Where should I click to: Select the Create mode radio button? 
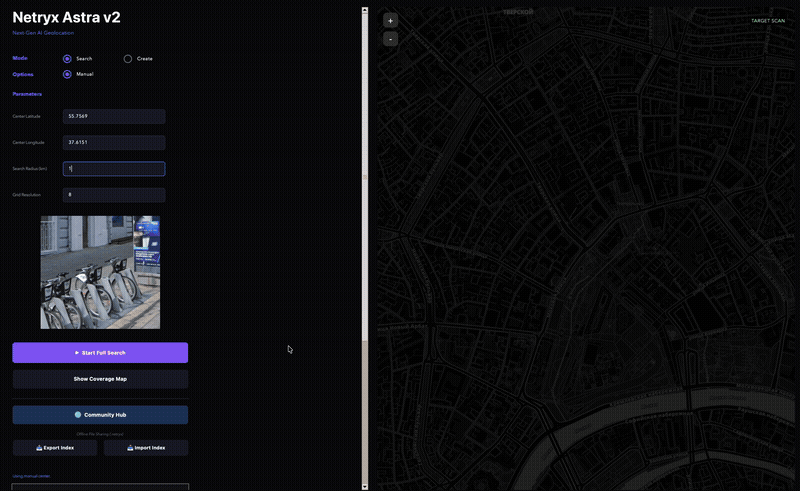pos(128,59)
